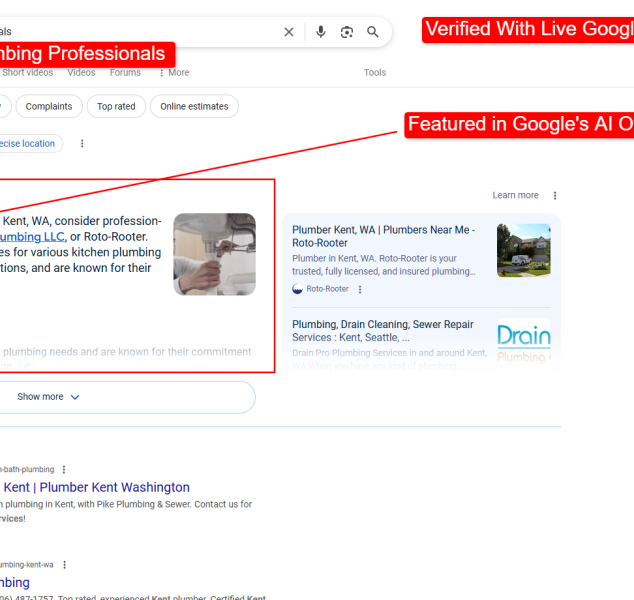634x600 pixels.
Task: Click the magnifying glass search icon
Action: (372, 32)
